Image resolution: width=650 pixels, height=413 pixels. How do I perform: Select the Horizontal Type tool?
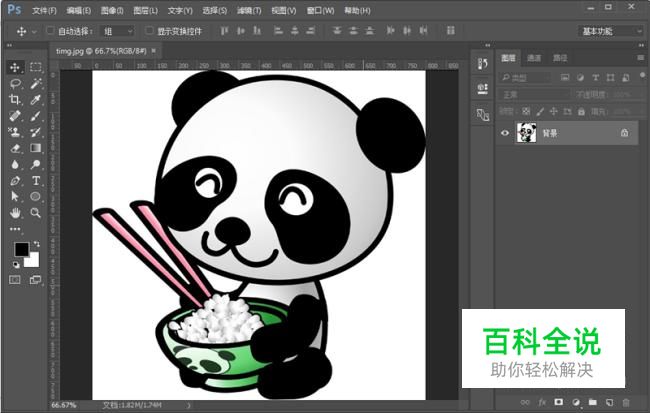click(x=36, y=181)
